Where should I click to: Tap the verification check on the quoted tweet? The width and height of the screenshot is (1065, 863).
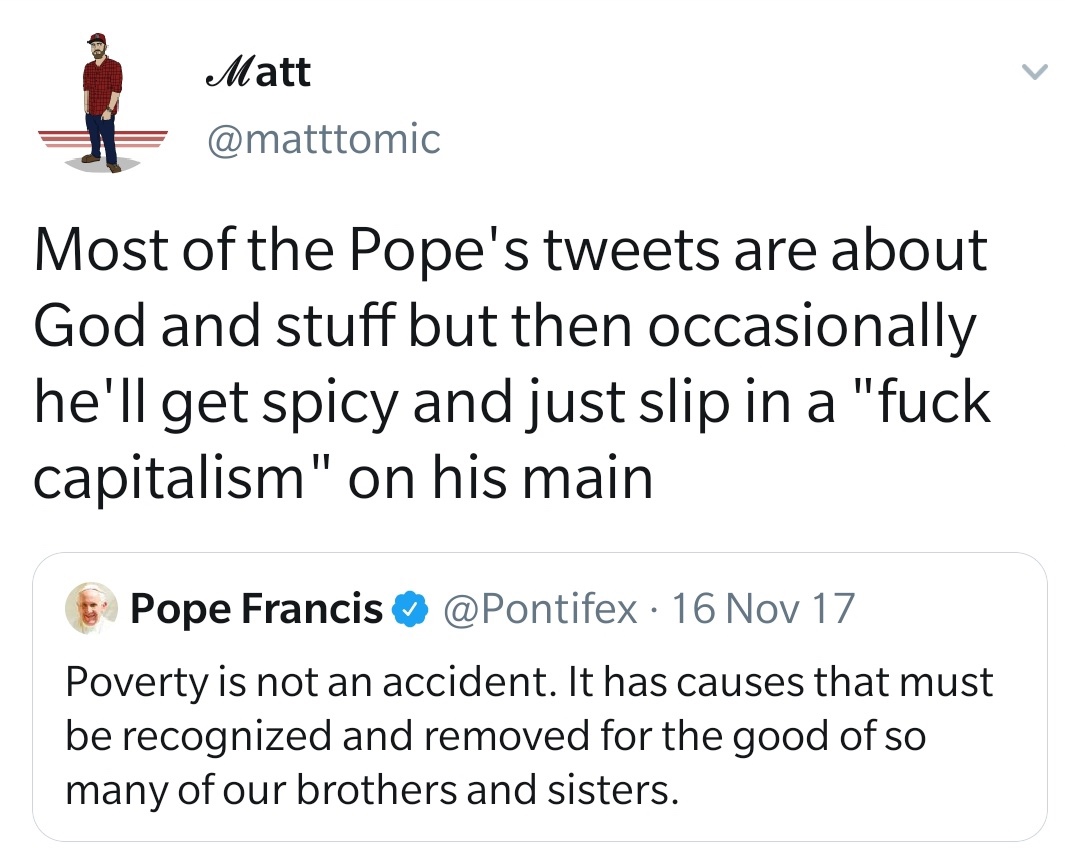409,608
